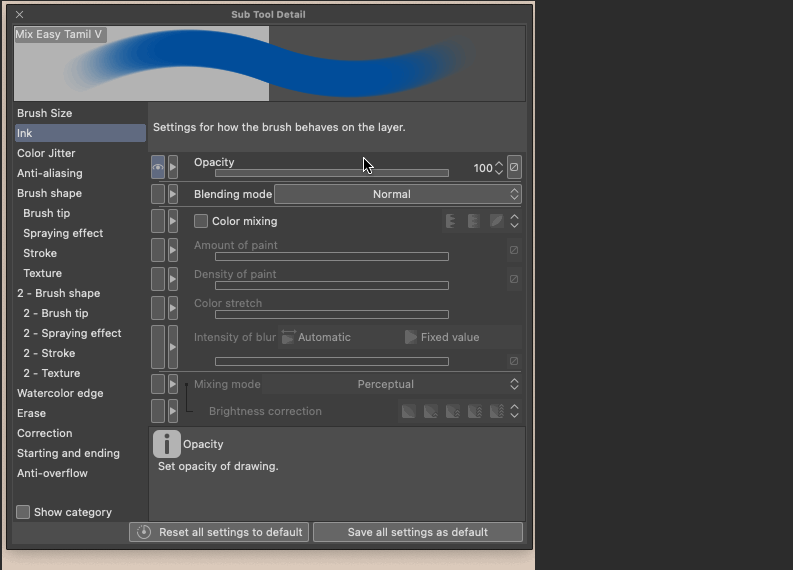793x570 pixels.
Task: Open the Brush Size category
Action: click(x=80, y=113)
